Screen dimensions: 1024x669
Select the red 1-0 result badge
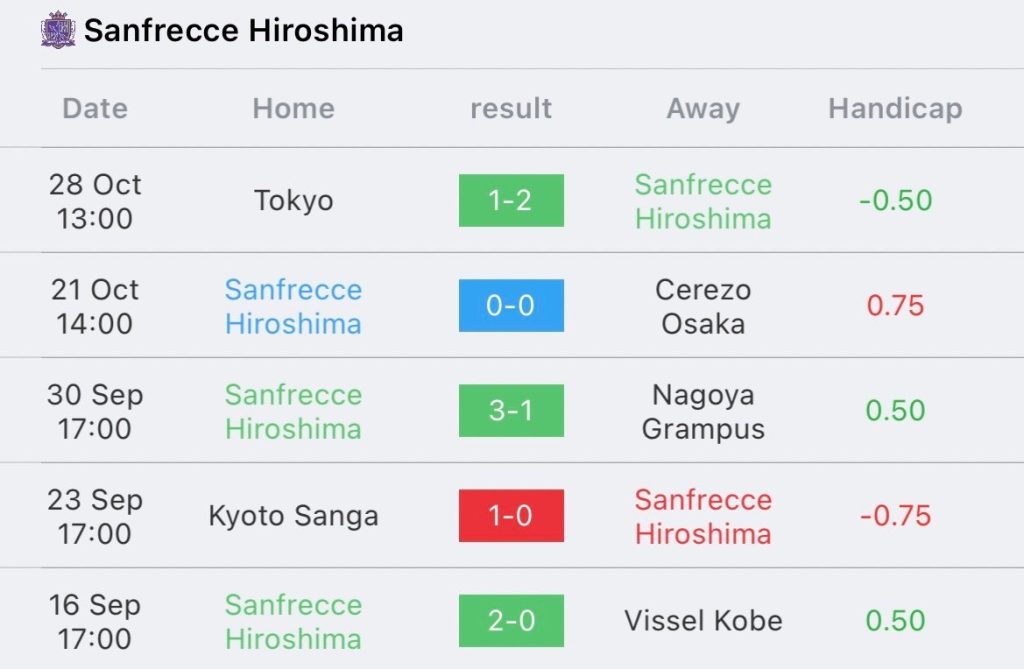point(511,516)
